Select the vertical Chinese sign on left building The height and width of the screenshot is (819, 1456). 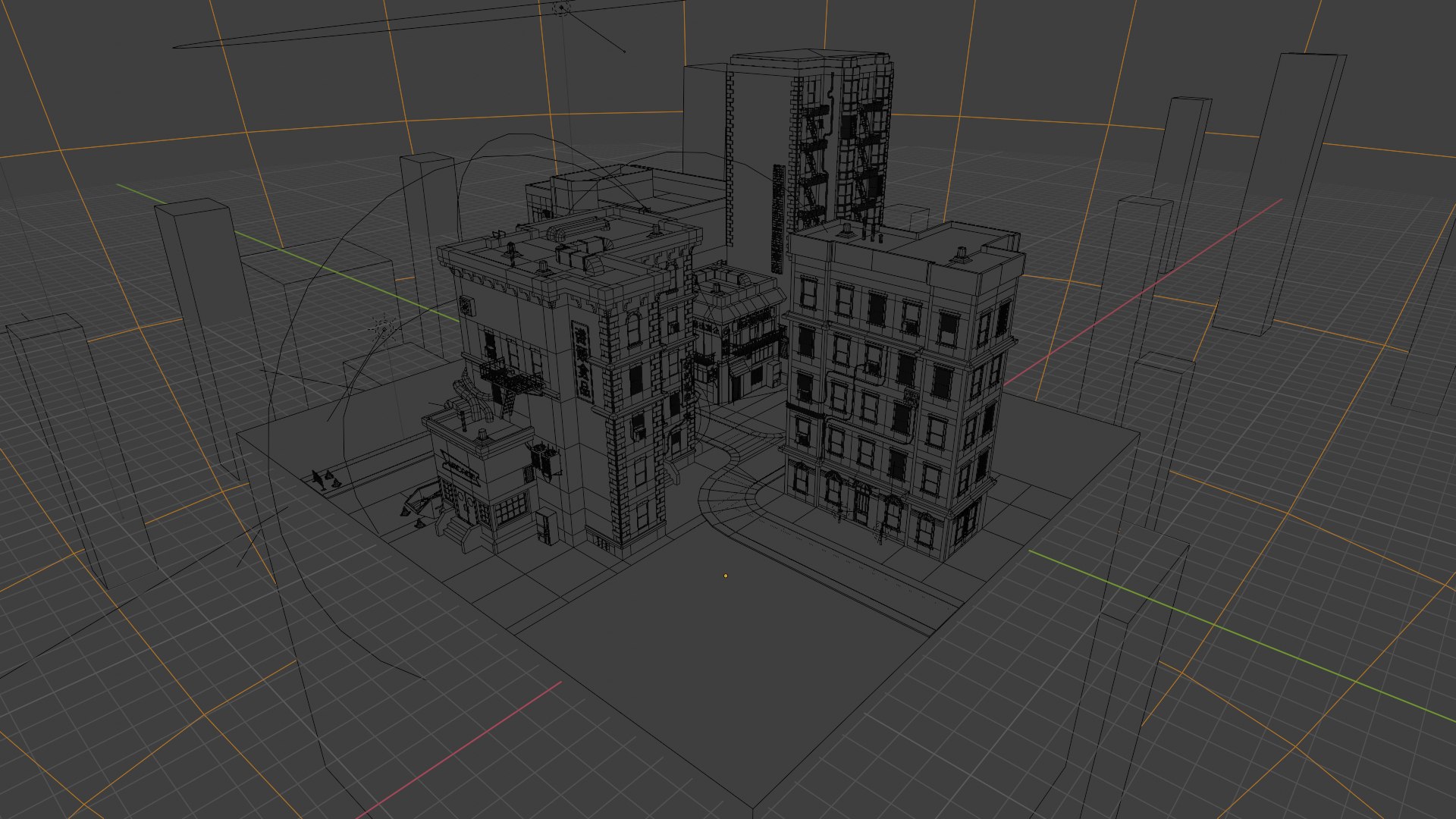[582, 361]
